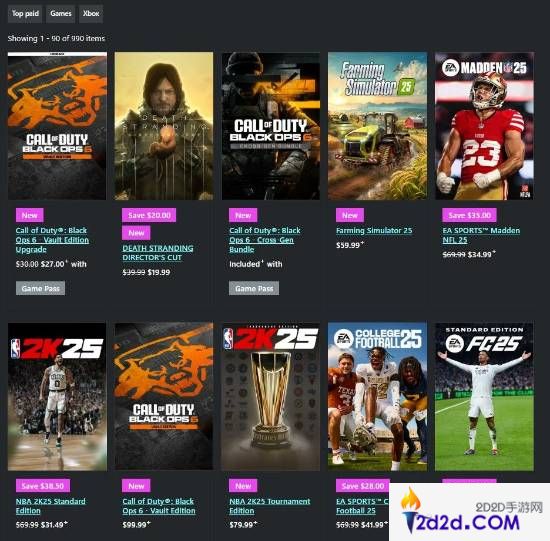The height and width of the screenshot is (541, 550).
Task: Open EA FC 25 Standard Edition cover
Action: [484, 397]
